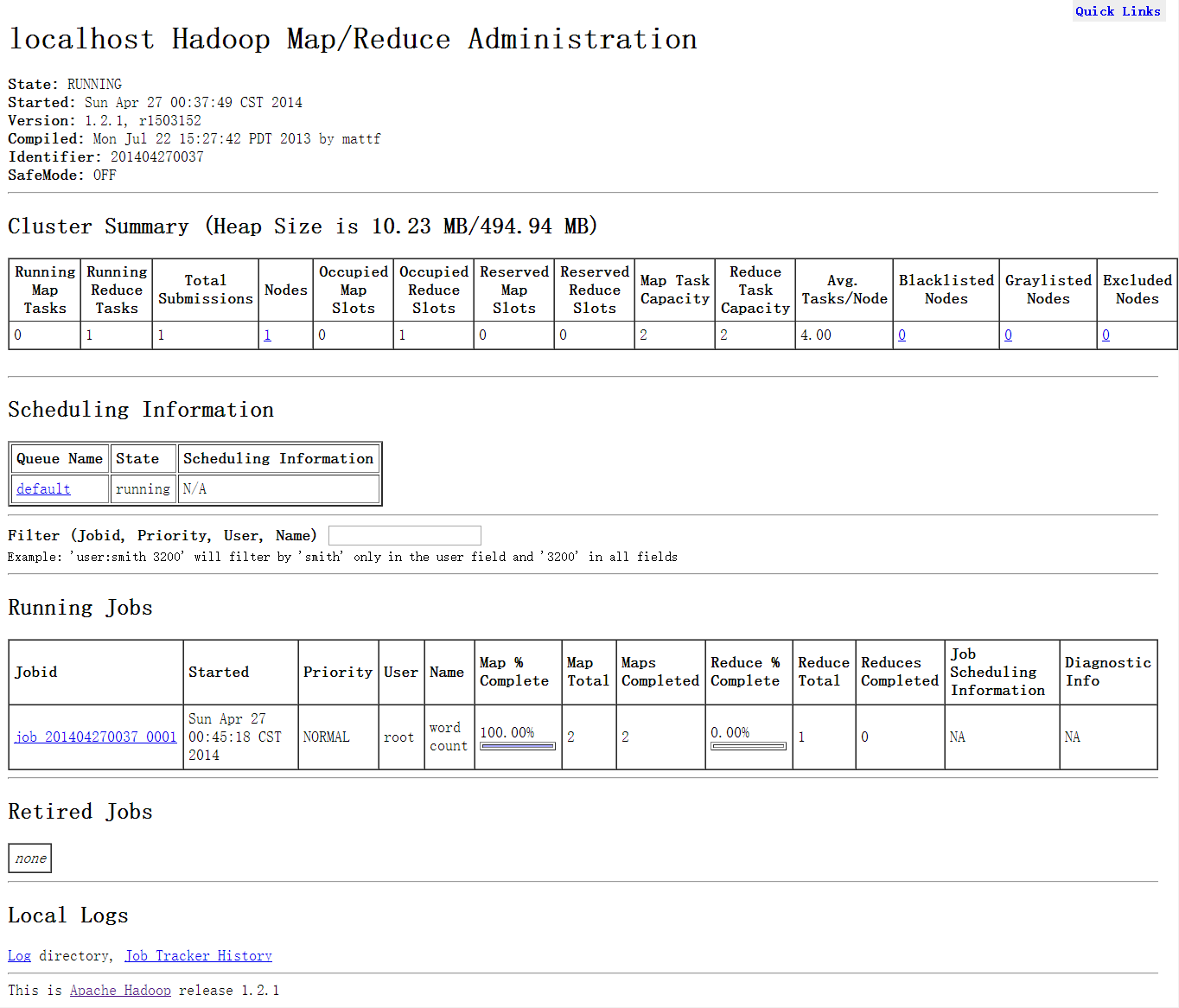Image resolution: width=1179 pixels, height=1008 pixels.
Task: Open the Job Tracker History link
Action: pos(198,956)
